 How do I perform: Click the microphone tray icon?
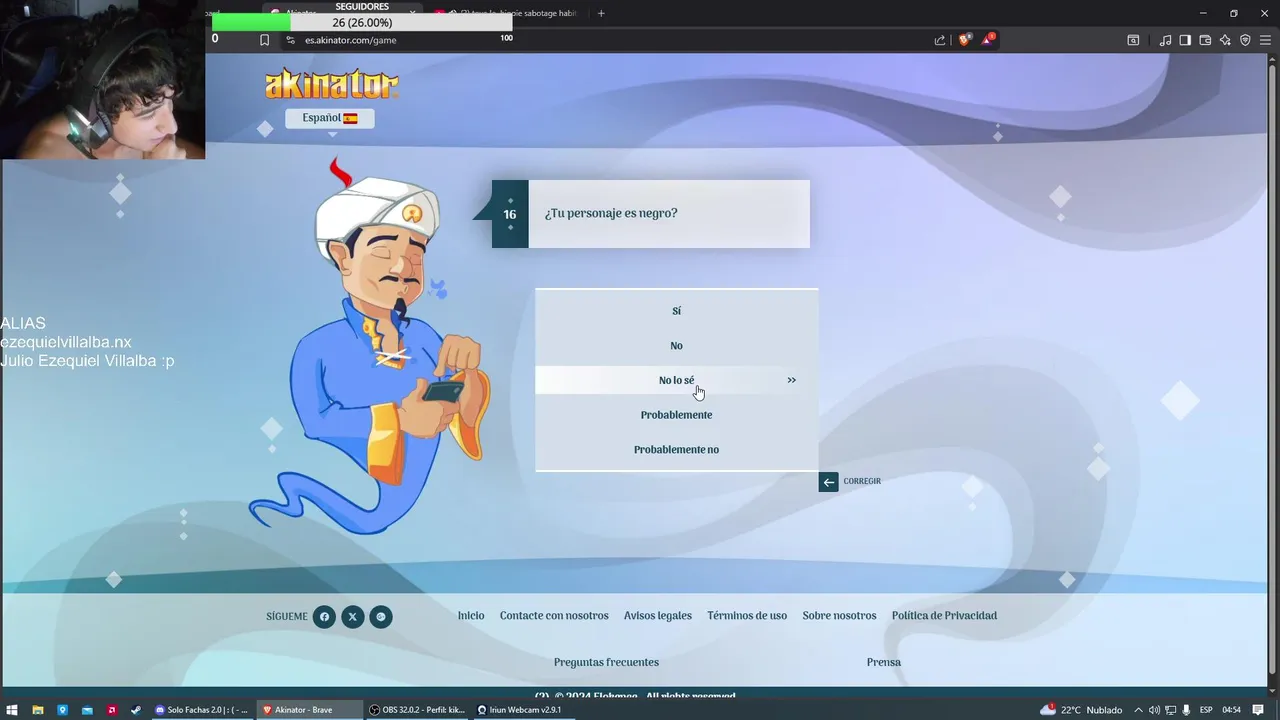(1186, 710)
